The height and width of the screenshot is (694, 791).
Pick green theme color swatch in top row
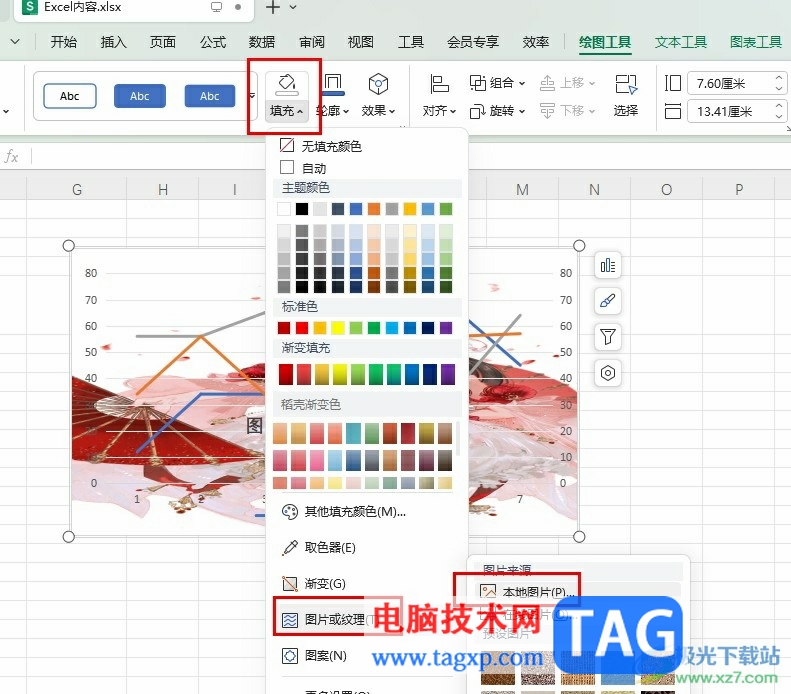pos(446,209)
